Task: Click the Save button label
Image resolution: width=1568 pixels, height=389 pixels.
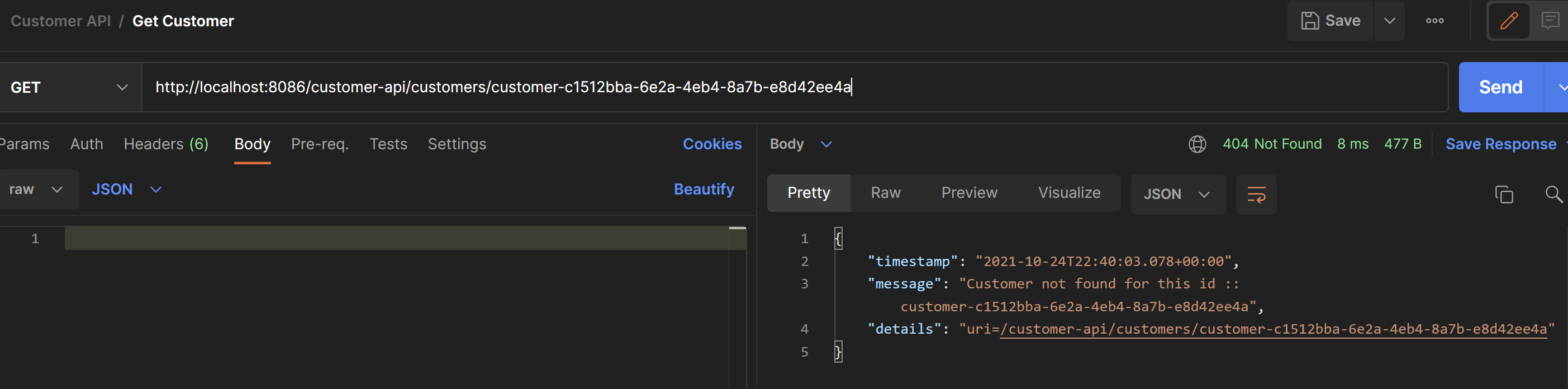Action: point(1342,21)
